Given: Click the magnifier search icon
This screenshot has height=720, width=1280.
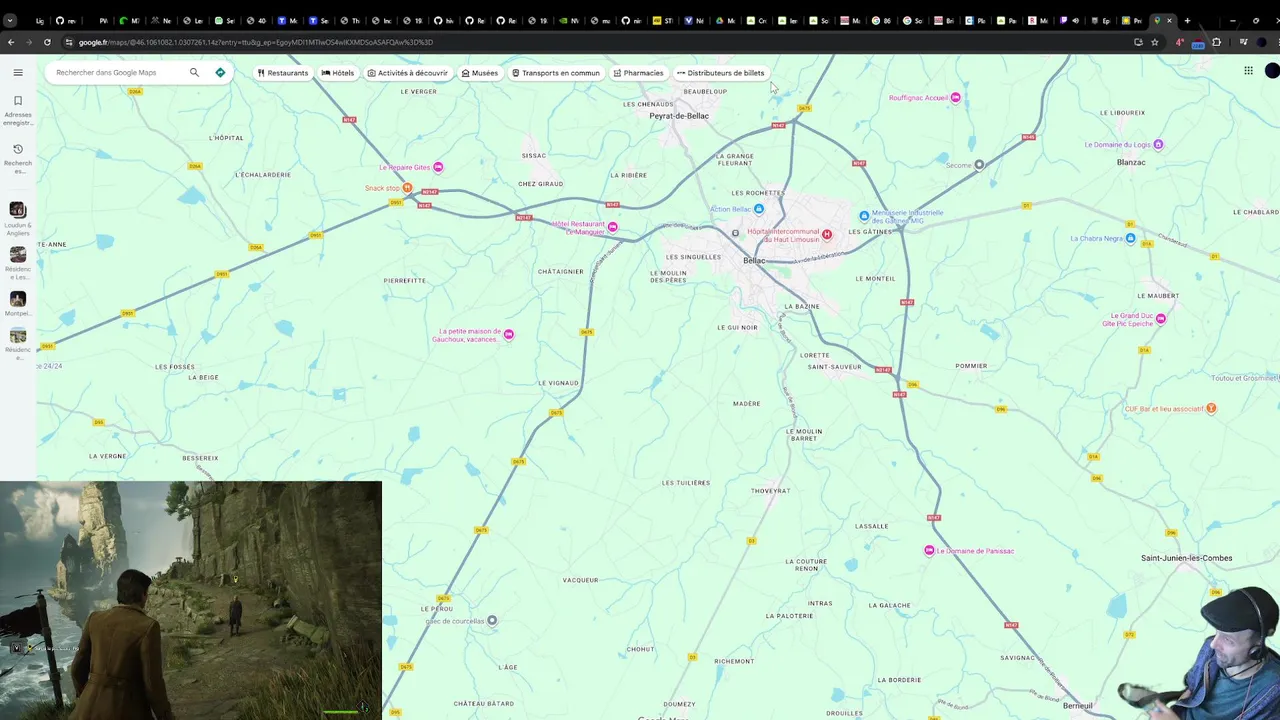Looking at the screenshot, I should point(194,72).
